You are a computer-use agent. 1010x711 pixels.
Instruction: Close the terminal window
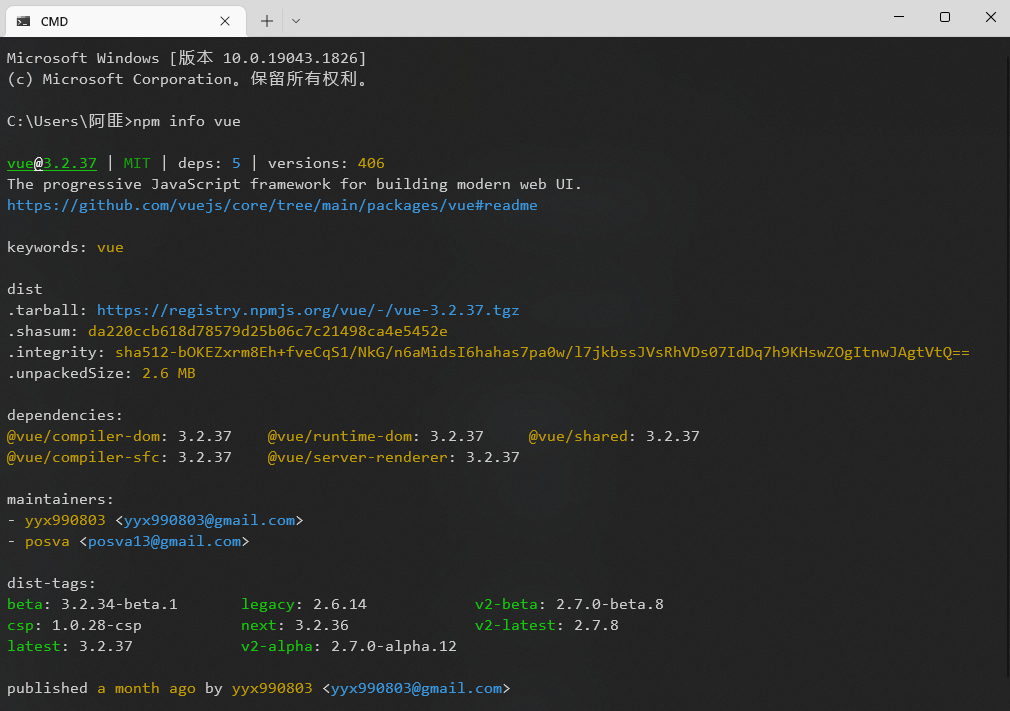(990, 17)
